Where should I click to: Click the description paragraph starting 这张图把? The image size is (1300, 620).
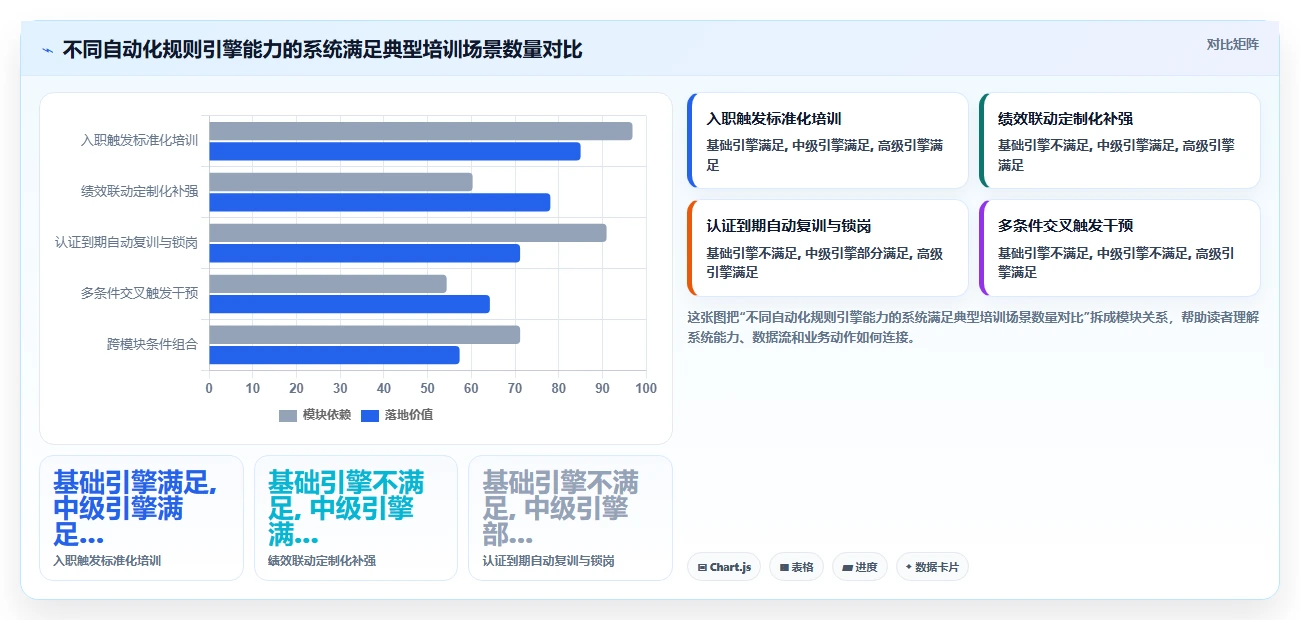click(972, 327)
